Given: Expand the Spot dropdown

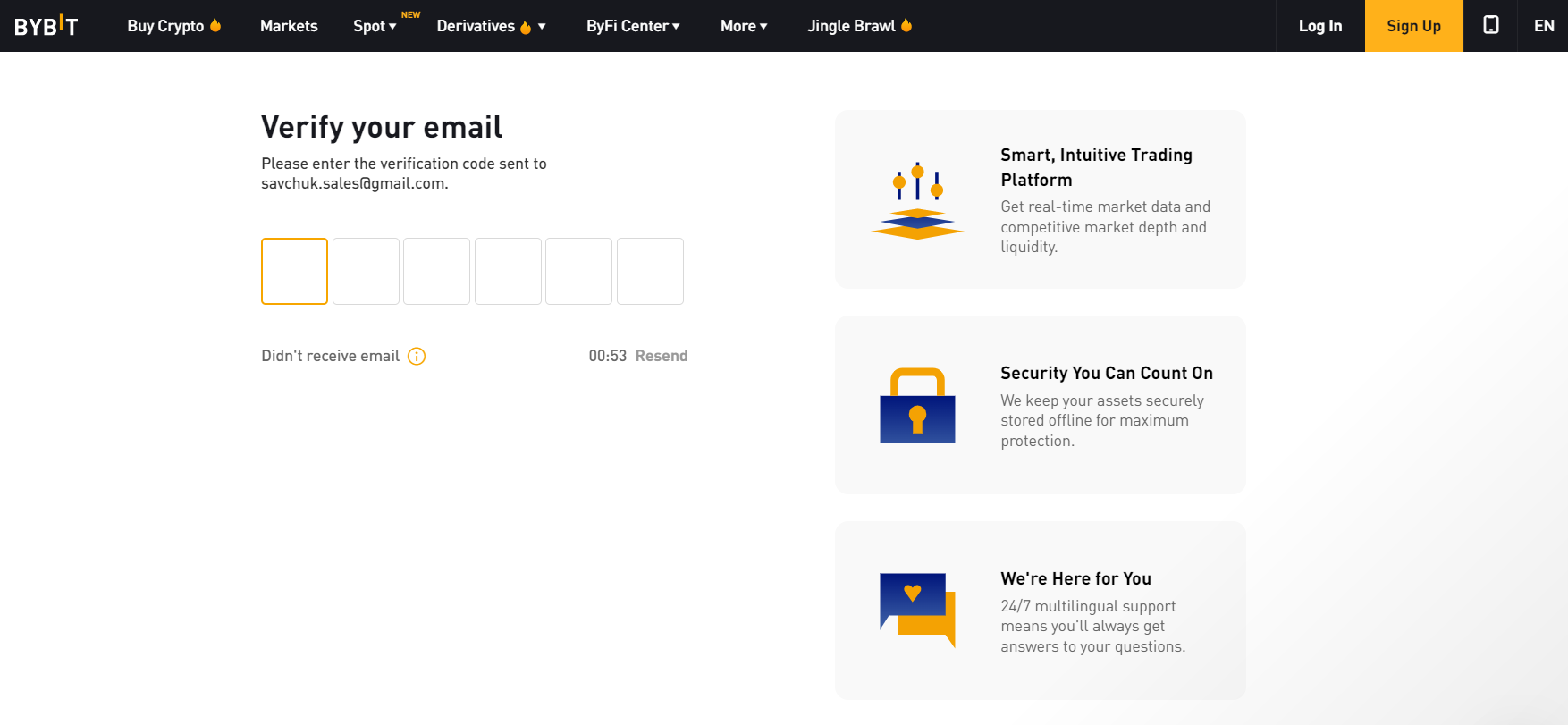Looking at the screenshot, I should [x=375, y=26].
